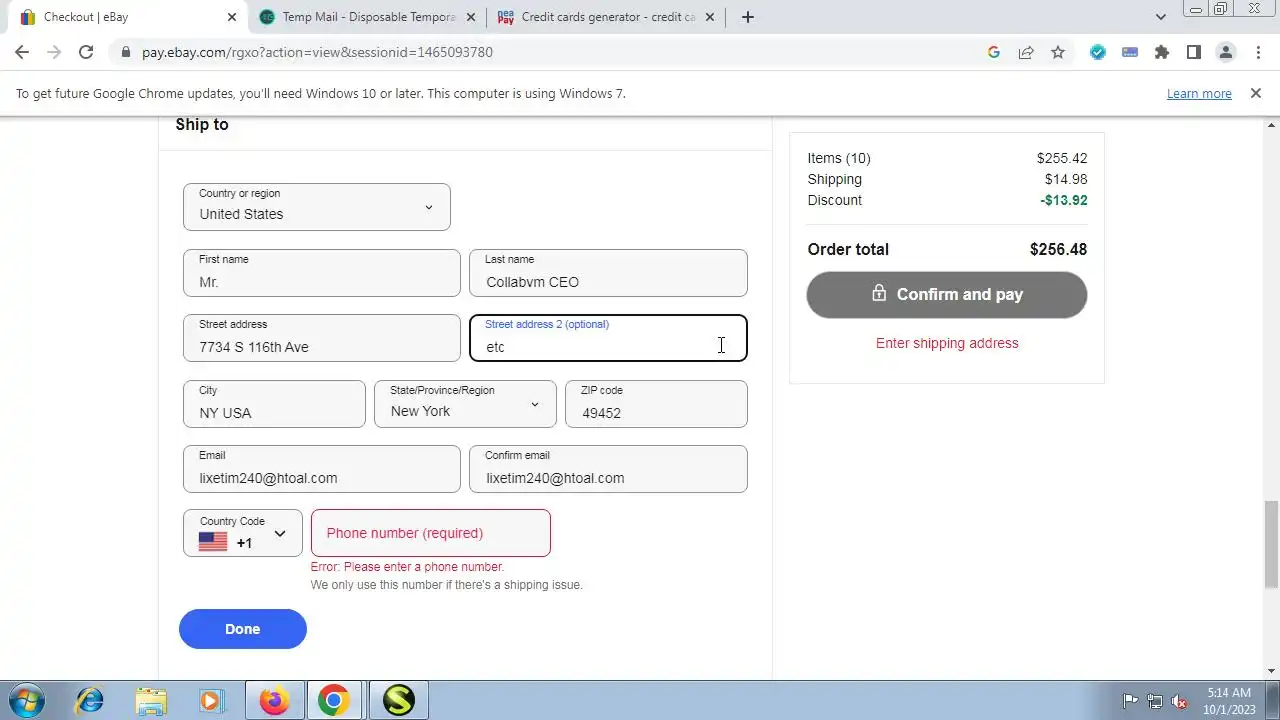Click the Phone number required field
This screenshot has width=1280, height=720.
click(x=431, y=533)
